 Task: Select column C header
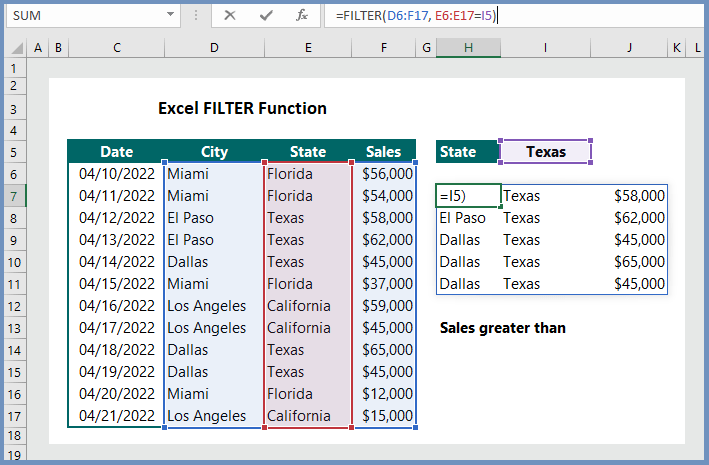pos(117,47)
